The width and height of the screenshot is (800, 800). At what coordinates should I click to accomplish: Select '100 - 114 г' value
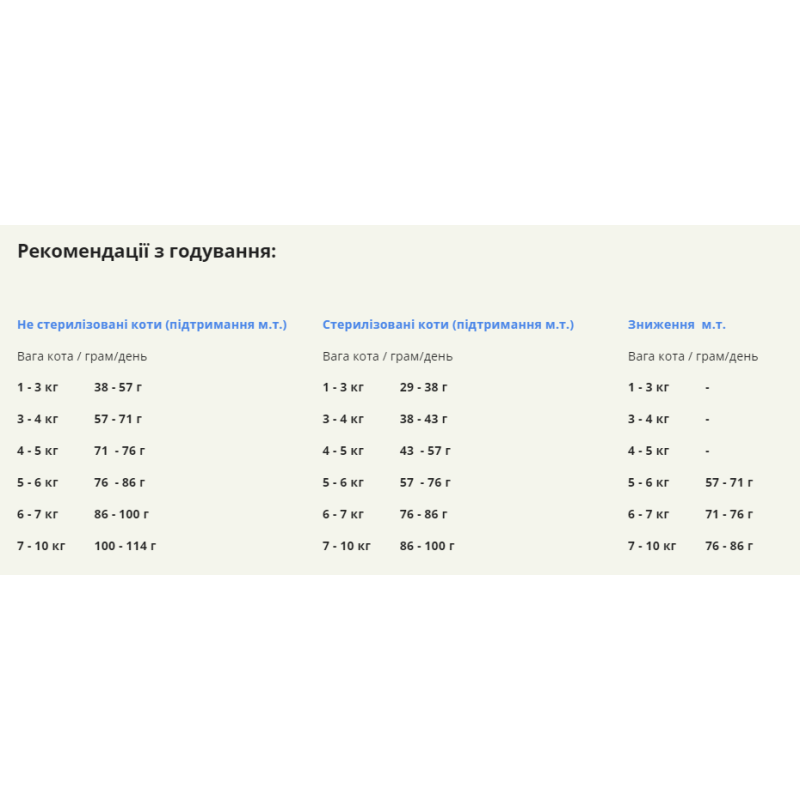click(125, 546)
